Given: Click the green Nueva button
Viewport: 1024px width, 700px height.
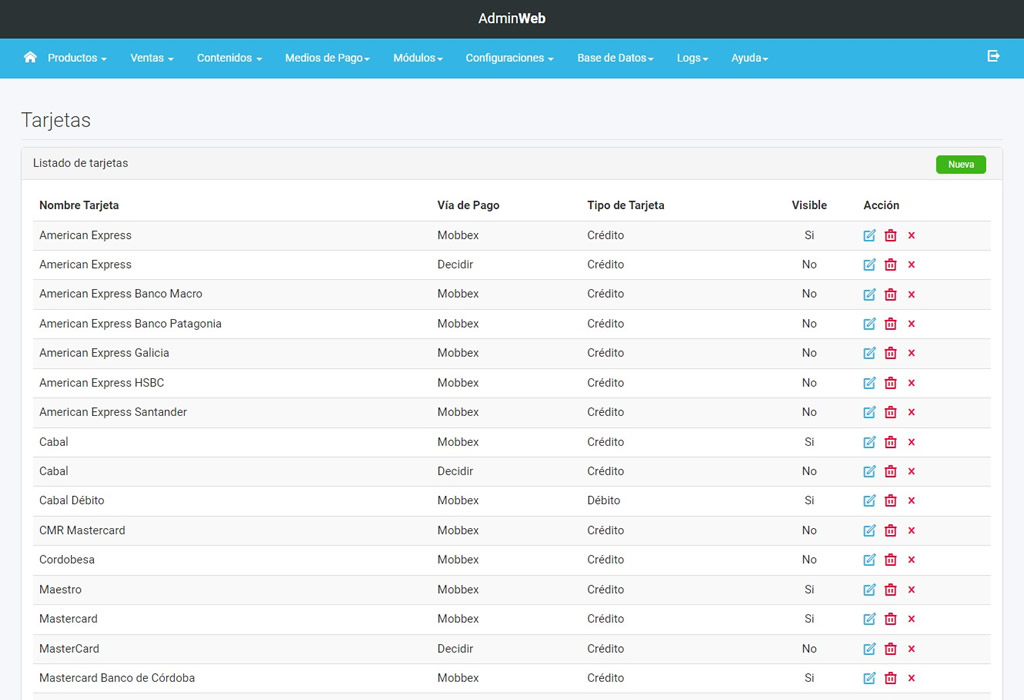Looking at the screenshot, I should (x=960, y=164).
